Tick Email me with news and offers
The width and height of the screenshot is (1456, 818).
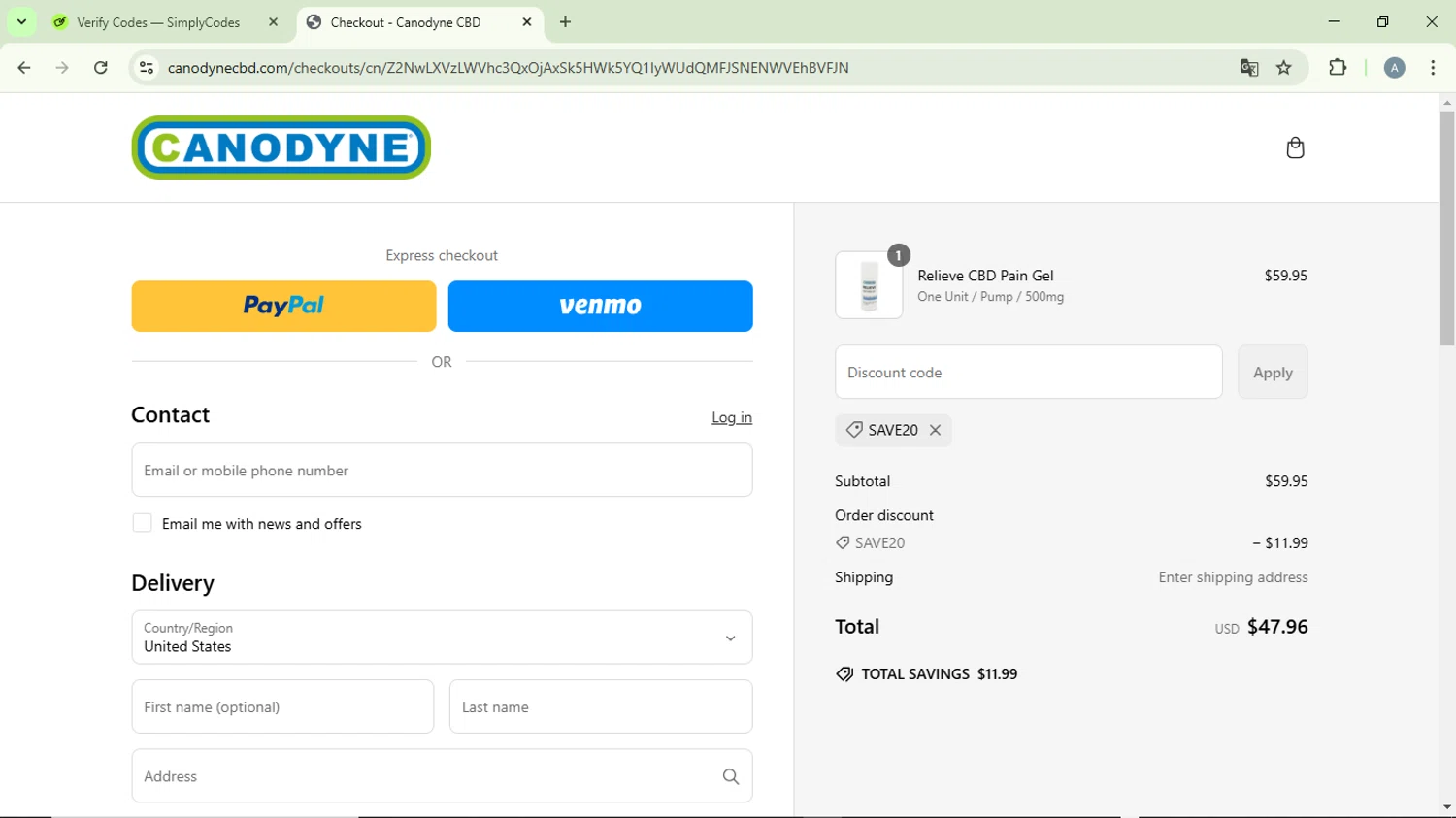(143, 523)
